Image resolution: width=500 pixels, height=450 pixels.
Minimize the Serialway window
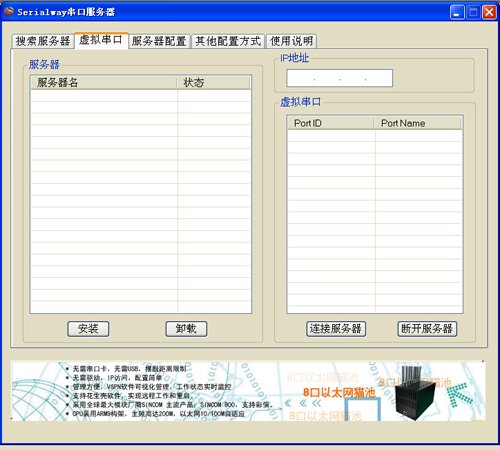pos(457,12)
